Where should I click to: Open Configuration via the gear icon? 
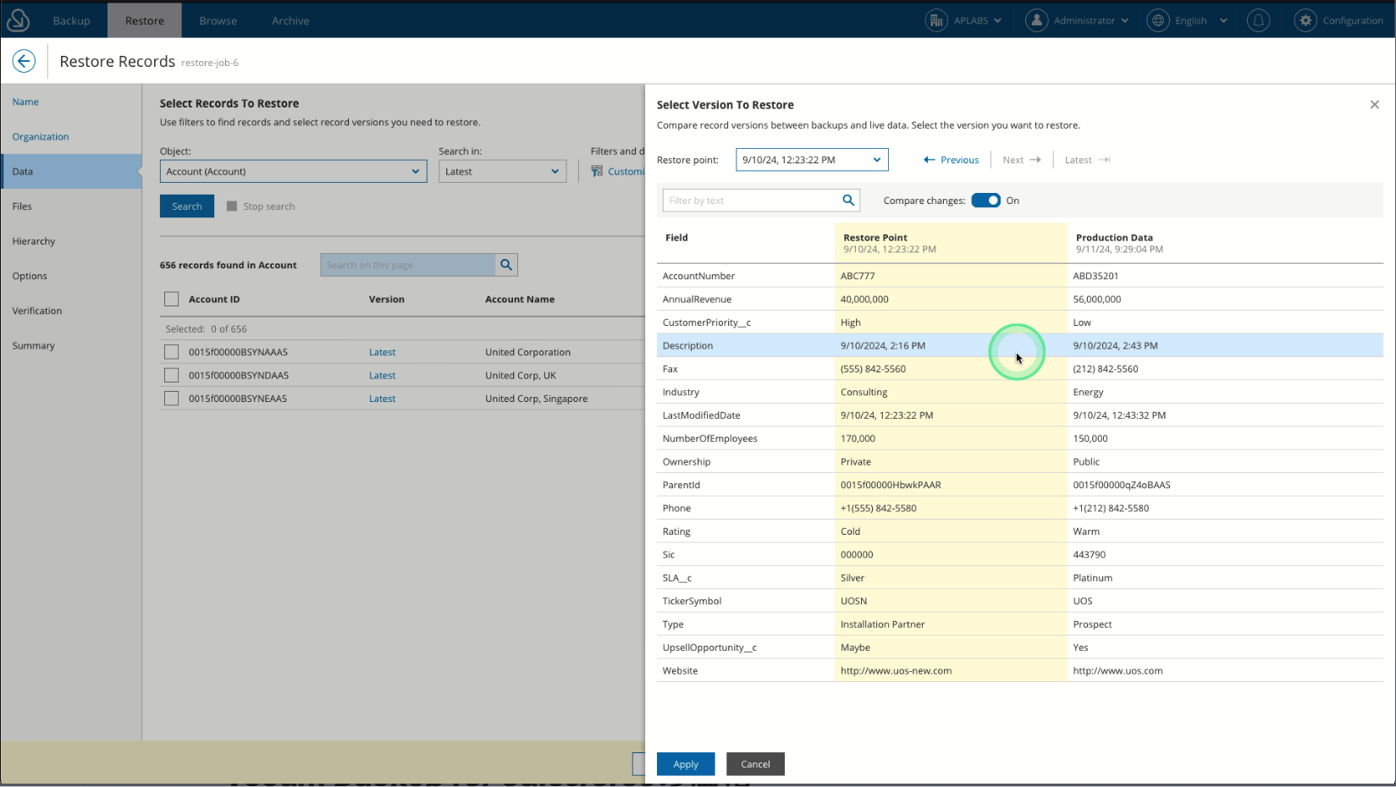point(1305,19)
